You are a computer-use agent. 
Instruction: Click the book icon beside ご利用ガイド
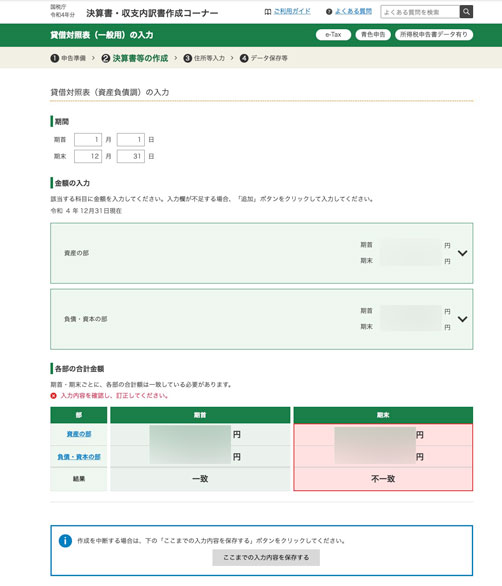pos(268,12)
